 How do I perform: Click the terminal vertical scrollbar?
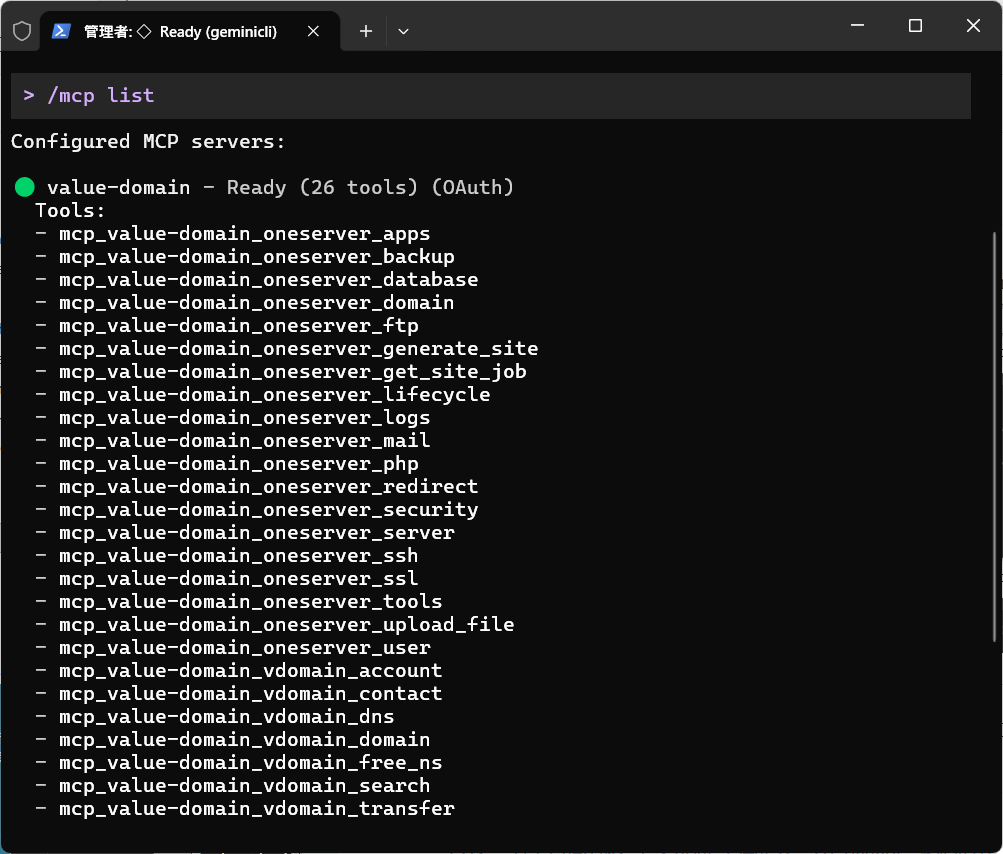[994, 436]
